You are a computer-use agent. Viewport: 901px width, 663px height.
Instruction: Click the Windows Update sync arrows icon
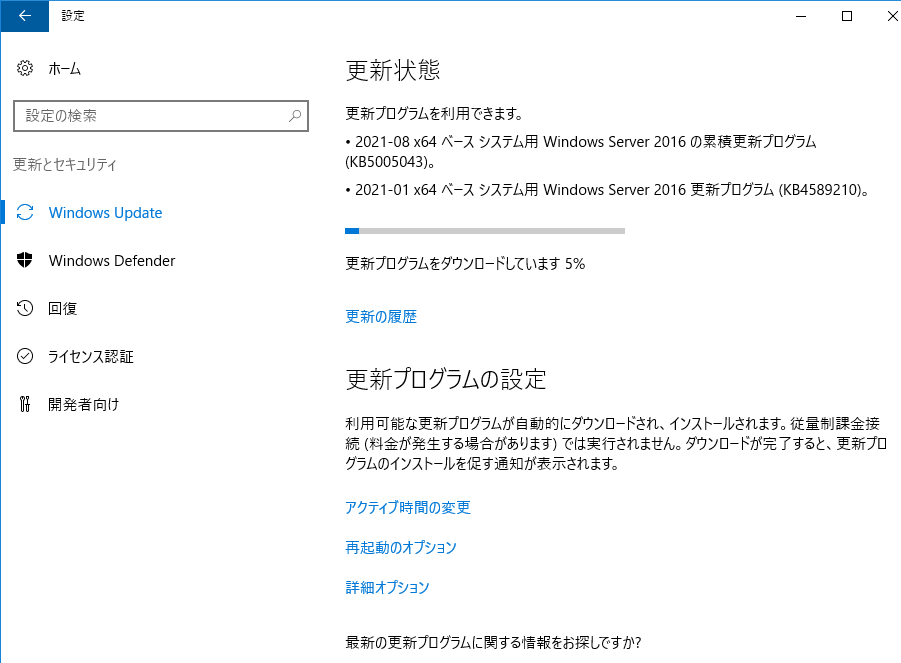coord(25,213)
